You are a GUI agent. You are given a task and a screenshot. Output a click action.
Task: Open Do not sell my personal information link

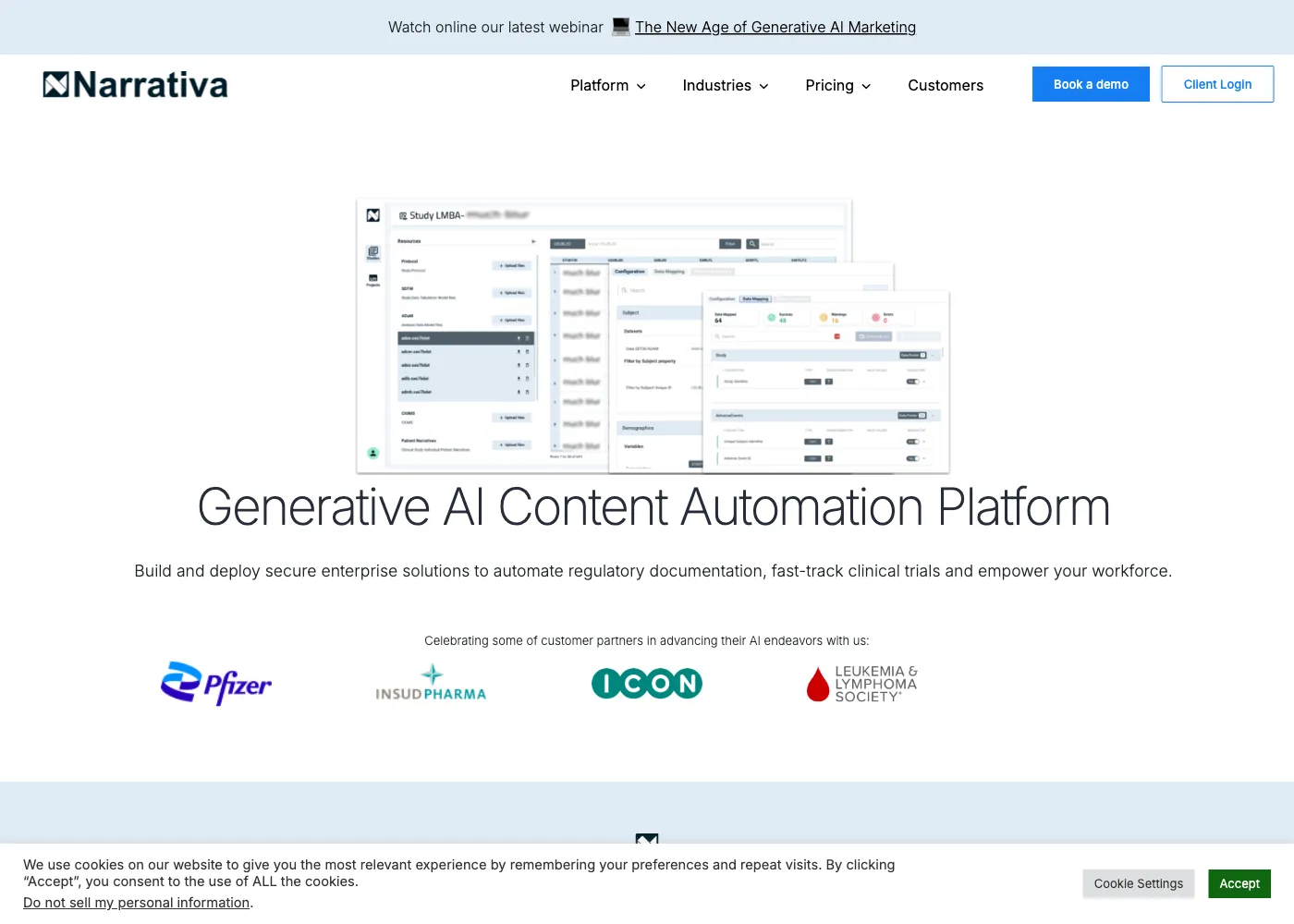point(137,903)
